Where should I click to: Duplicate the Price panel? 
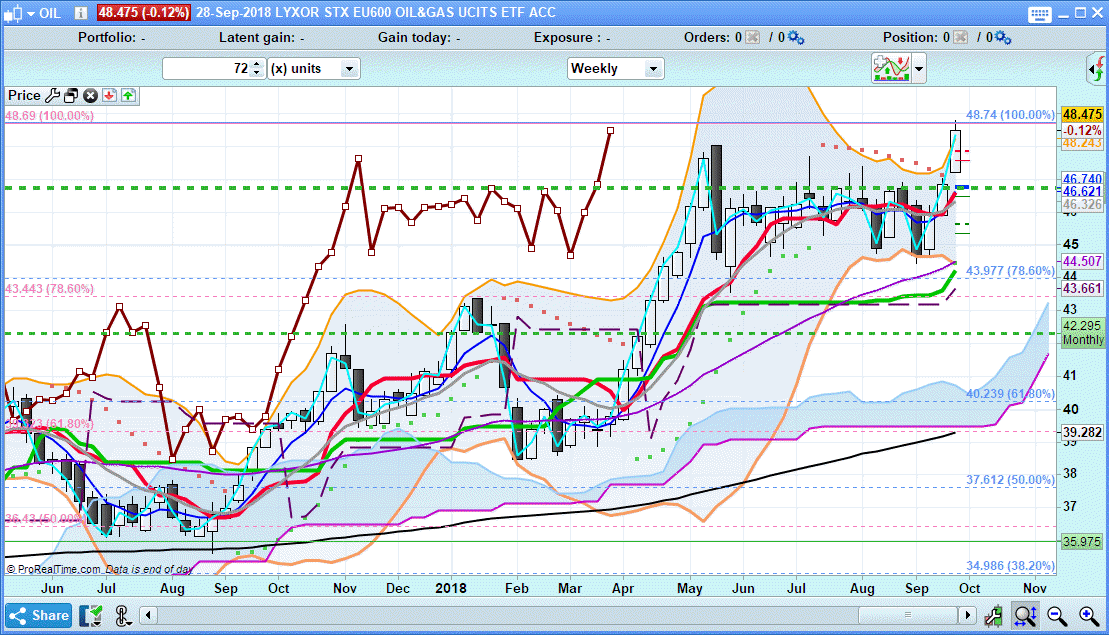[71, 96]
